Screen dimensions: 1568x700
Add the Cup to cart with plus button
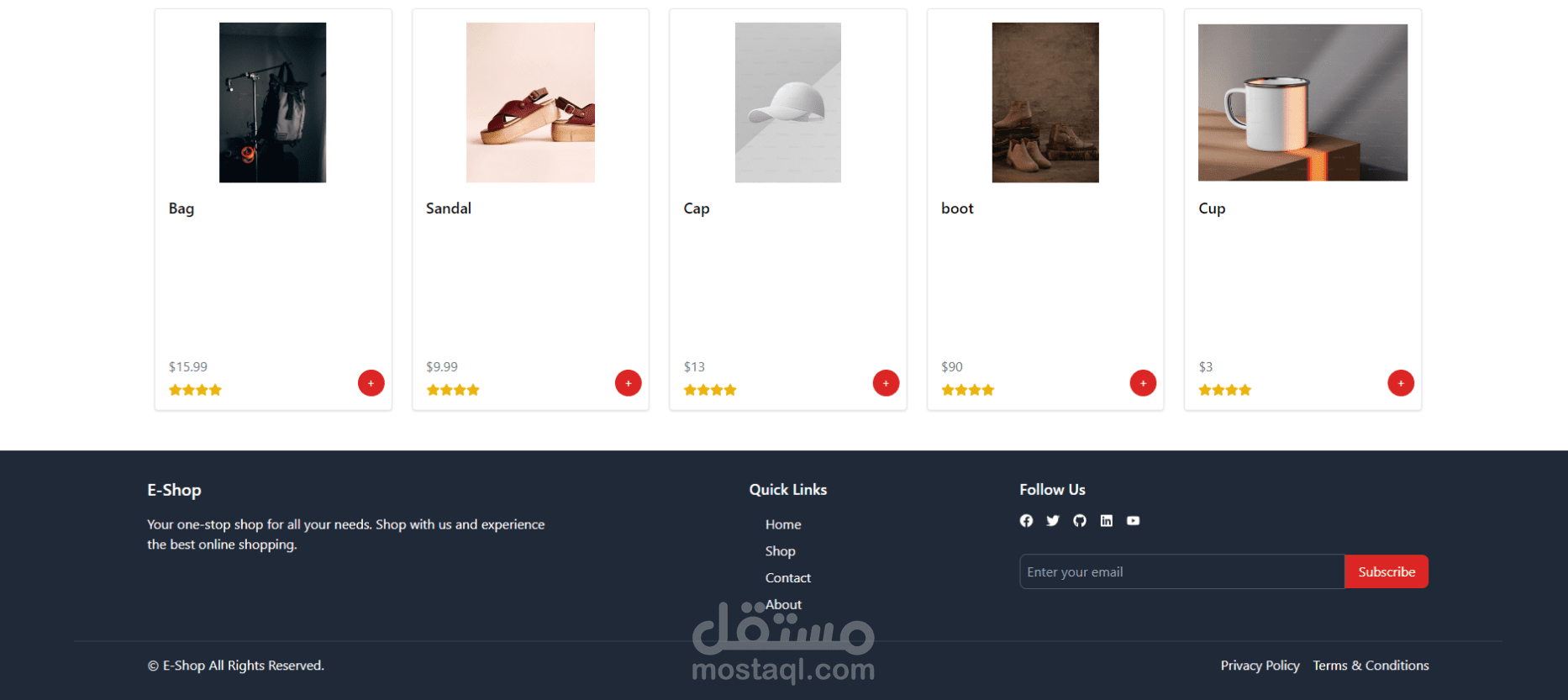[x=1401, y=383]
